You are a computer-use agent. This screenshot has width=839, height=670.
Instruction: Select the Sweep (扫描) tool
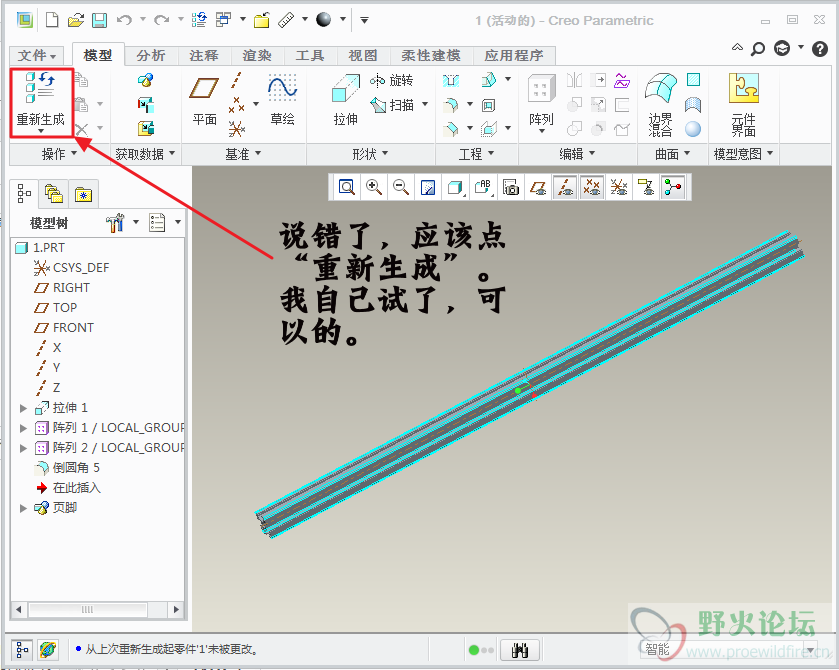[x=392, y=105]
